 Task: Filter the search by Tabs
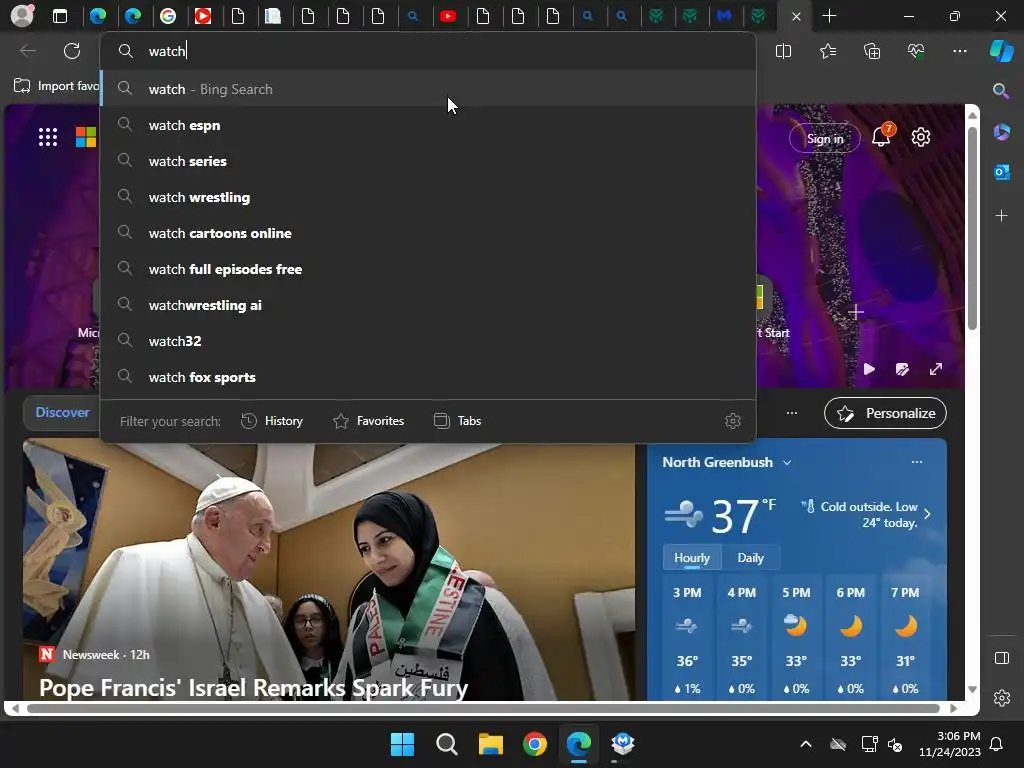[457, 421]
